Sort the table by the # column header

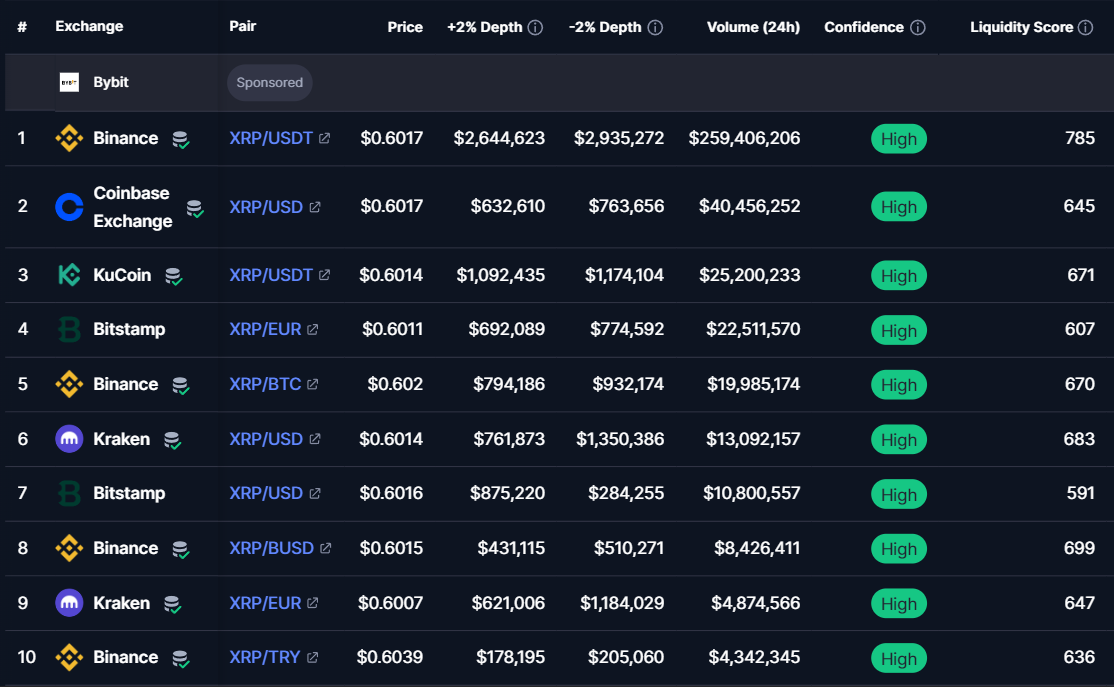[22, 27]
